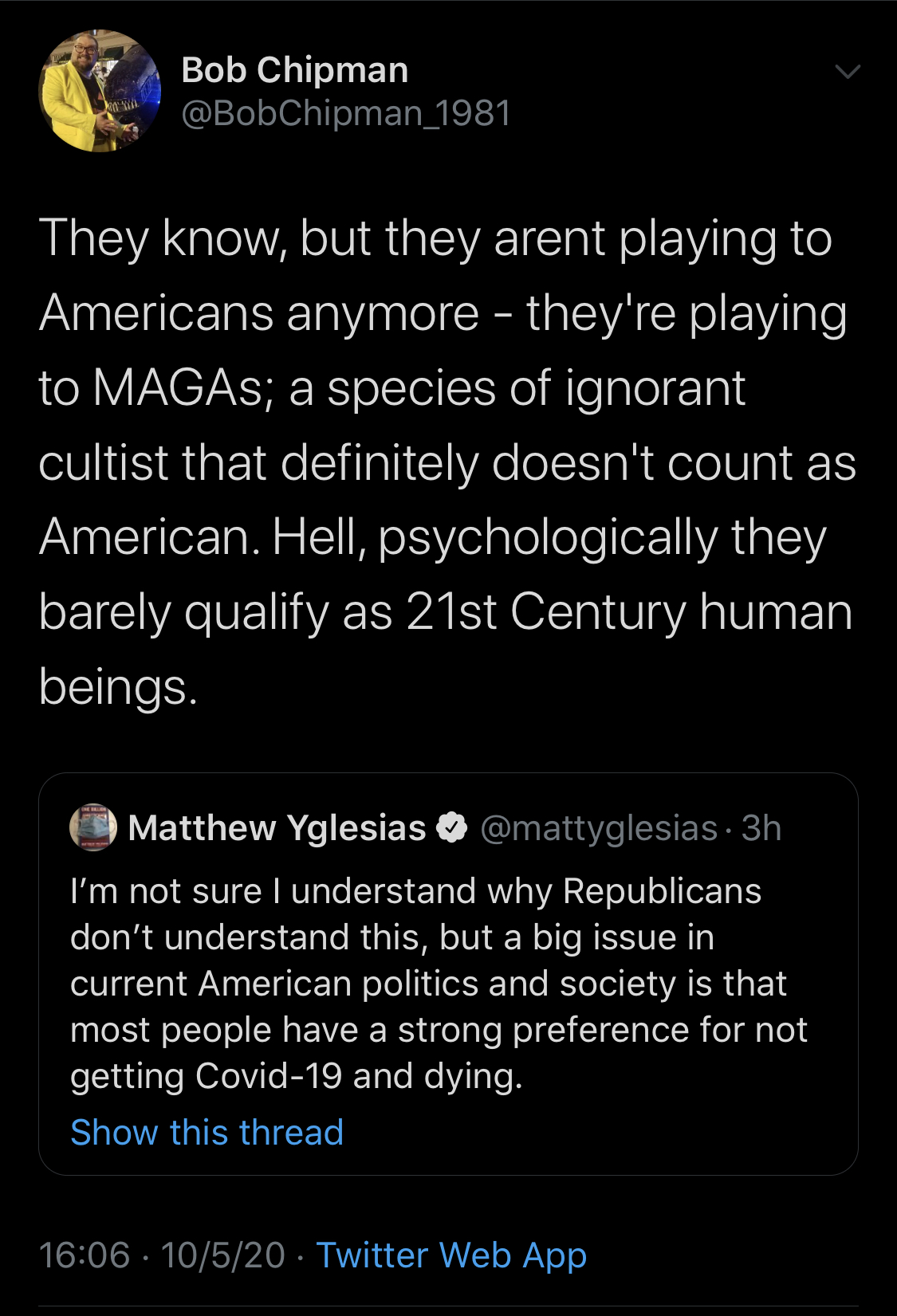Open the Matthew Yglesias display name
This screenshot has width=897, height=1316.
[x=277, y=828]
